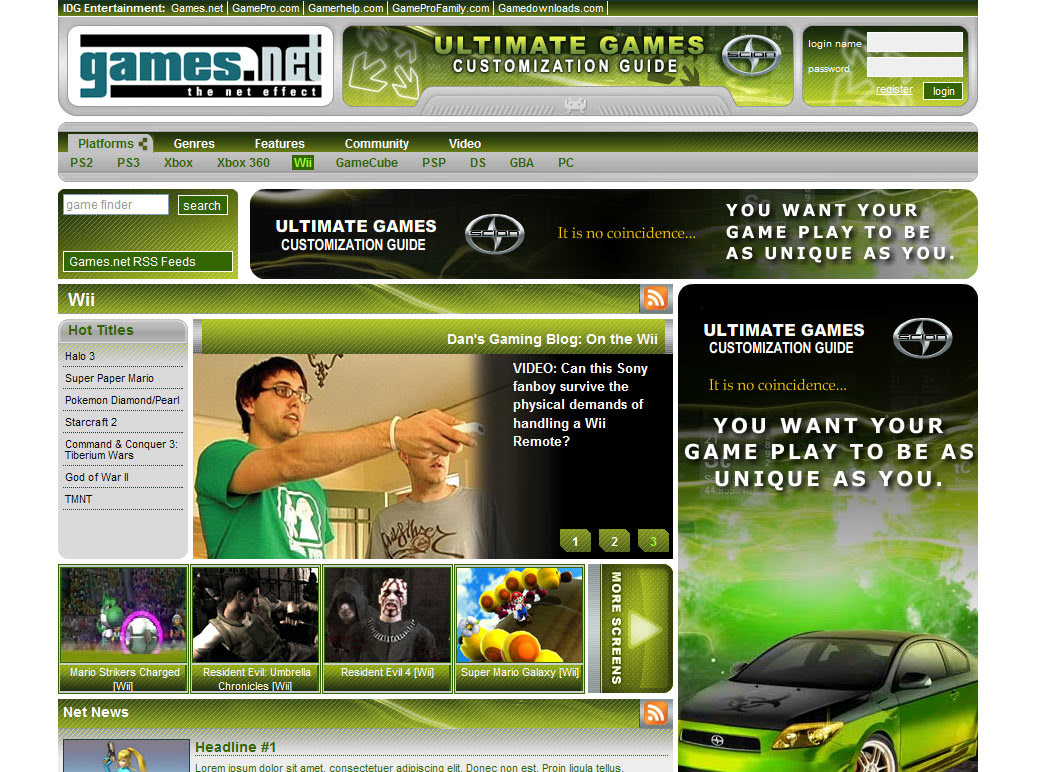Open GameProFamily.com link in top bar

click(x=440, y=8)
